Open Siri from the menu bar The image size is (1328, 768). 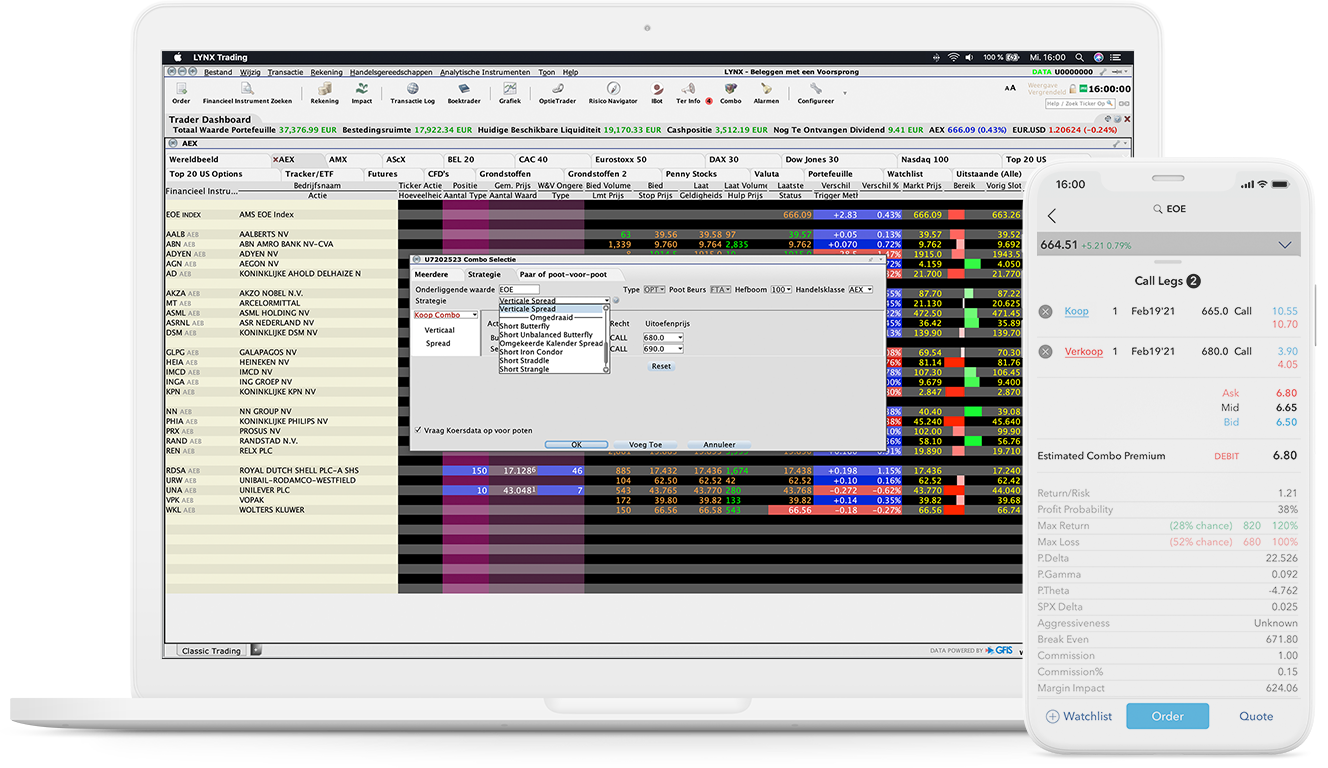1099,58
